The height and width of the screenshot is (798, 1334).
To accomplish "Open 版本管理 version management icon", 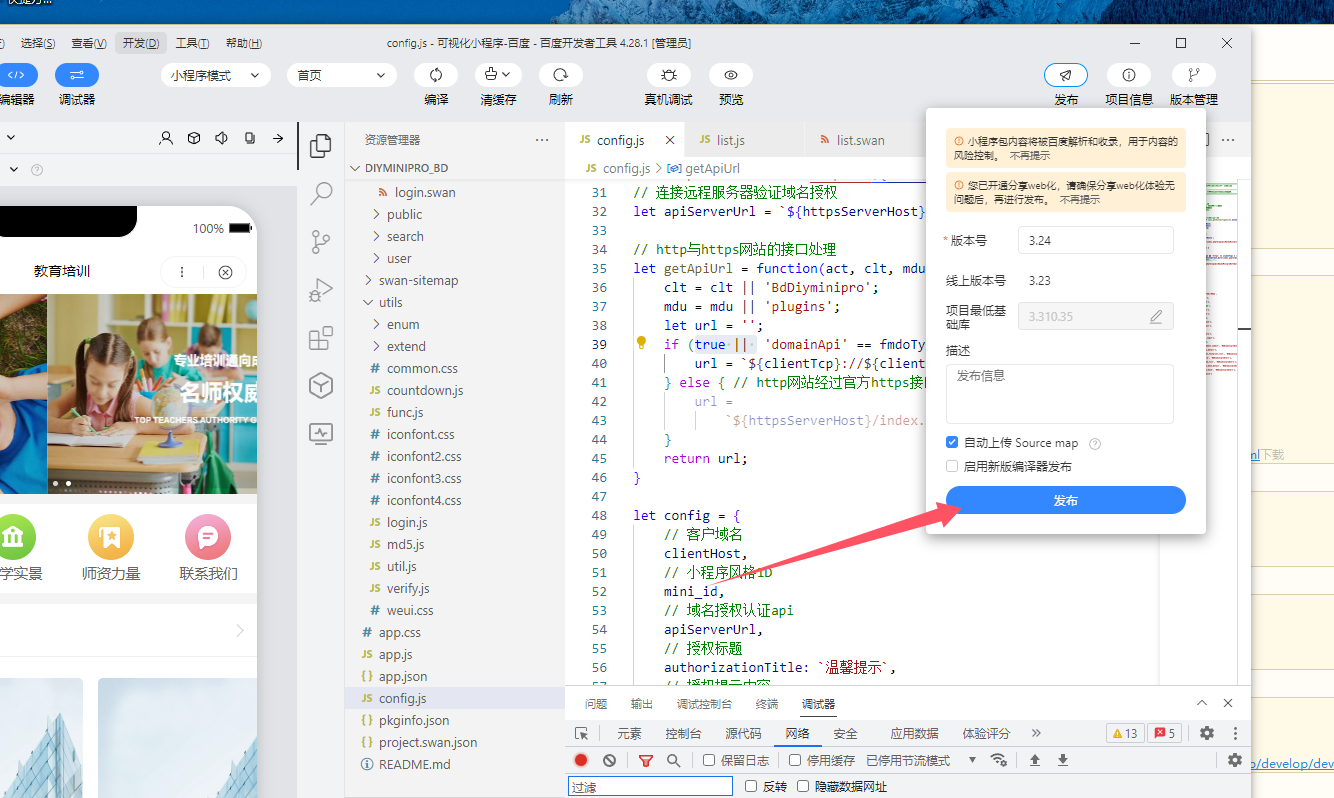I will click(x=1194, y=75).
